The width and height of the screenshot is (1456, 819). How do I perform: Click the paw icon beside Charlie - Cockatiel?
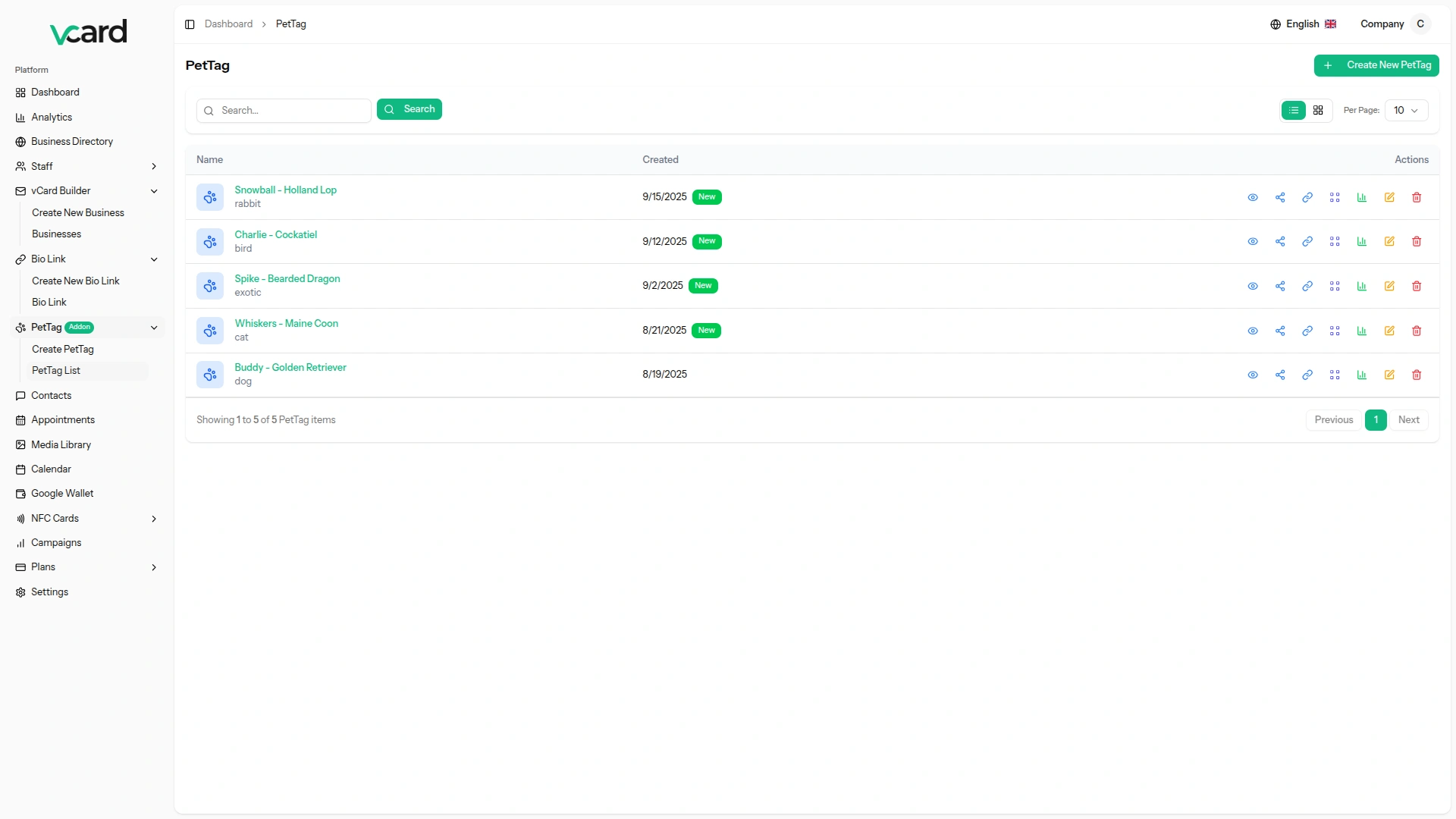[x=210, y=242]
